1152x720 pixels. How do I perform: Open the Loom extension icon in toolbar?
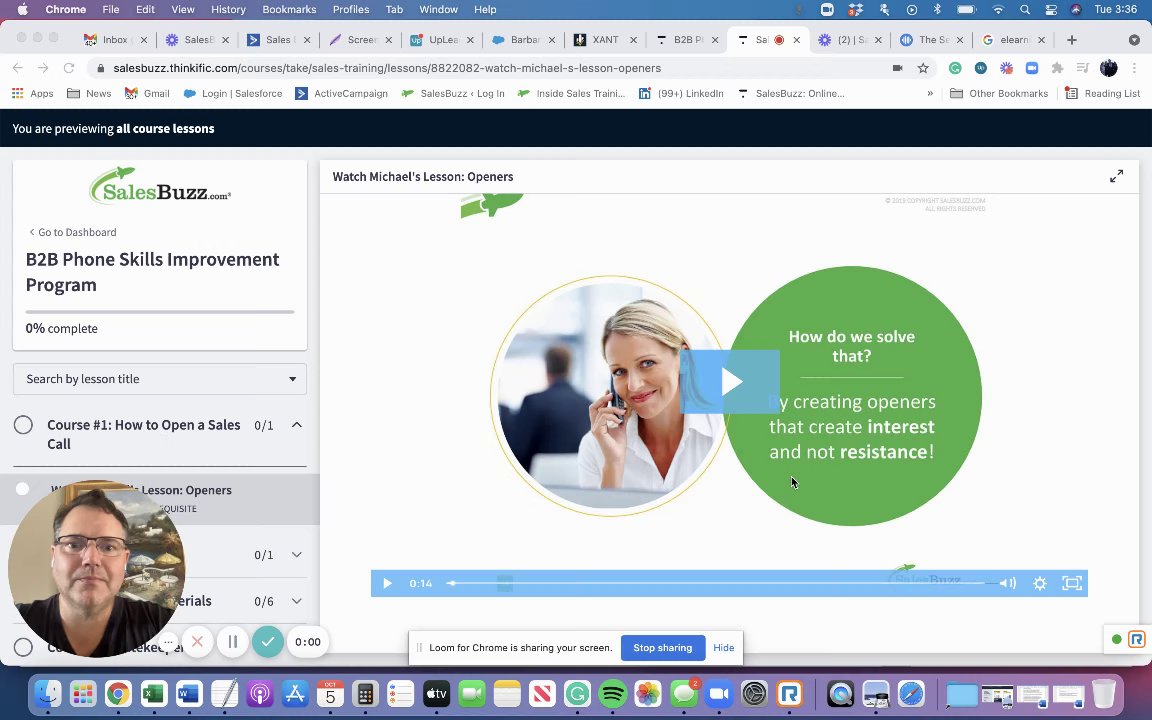pos(1007,68)
